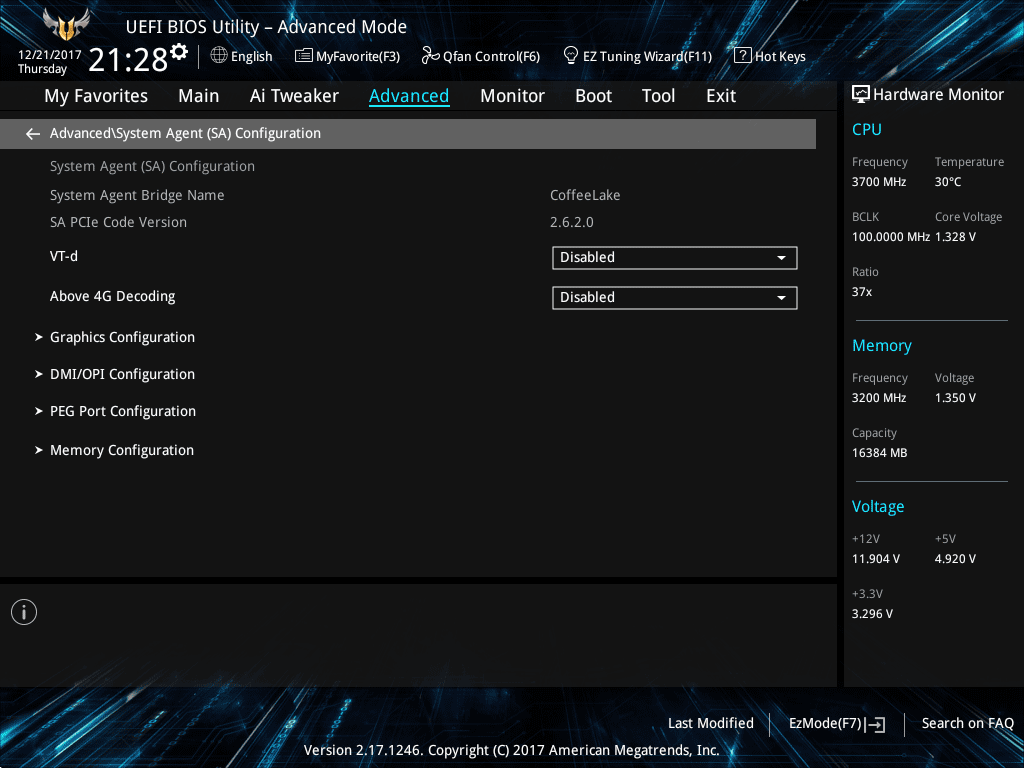Go to the Exit tab
This screenshot has width=1024, height=768.
click(x=721, y=96)
